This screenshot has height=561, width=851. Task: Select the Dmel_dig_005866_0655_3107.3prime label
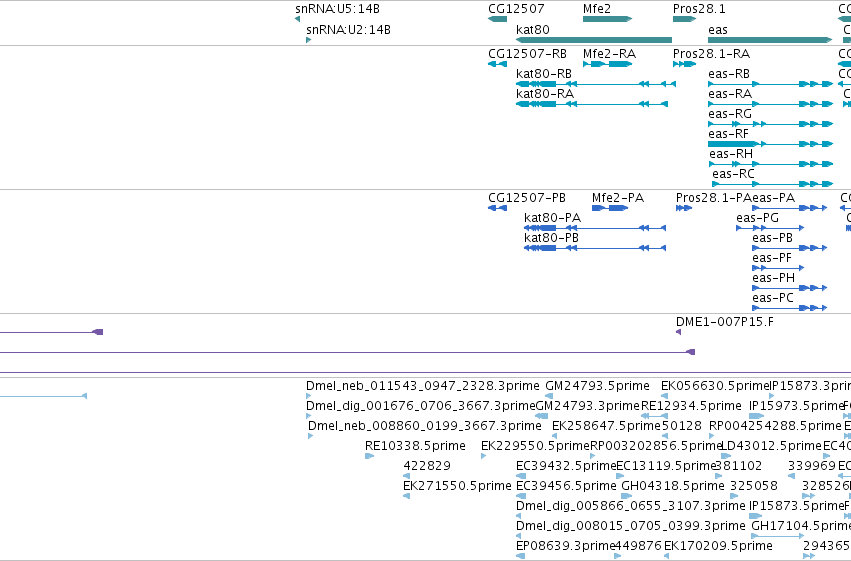point(631,506)
